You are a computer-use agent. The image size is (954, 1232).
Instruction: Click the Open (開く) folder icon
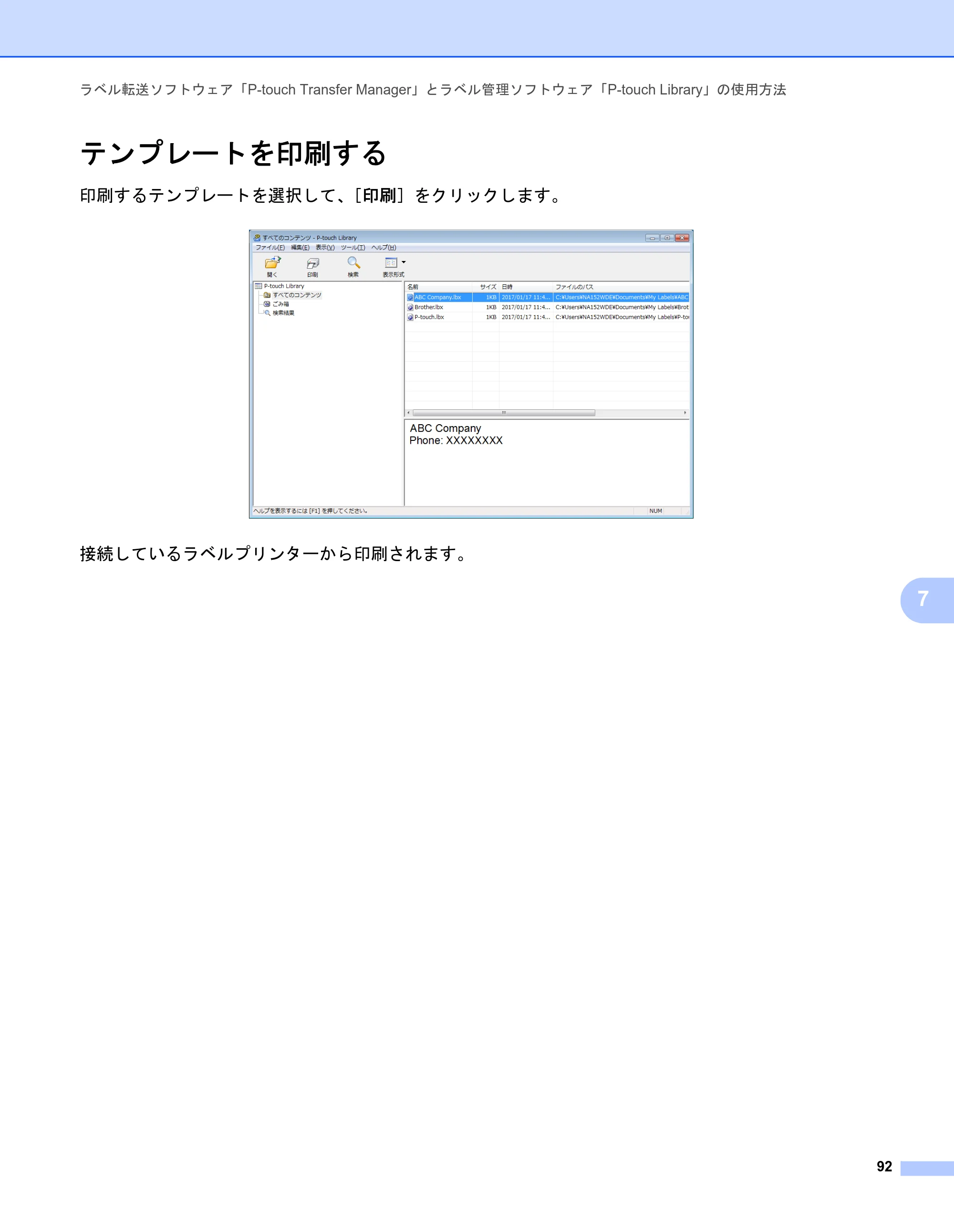pyautogui.click(x=273, y=262)
